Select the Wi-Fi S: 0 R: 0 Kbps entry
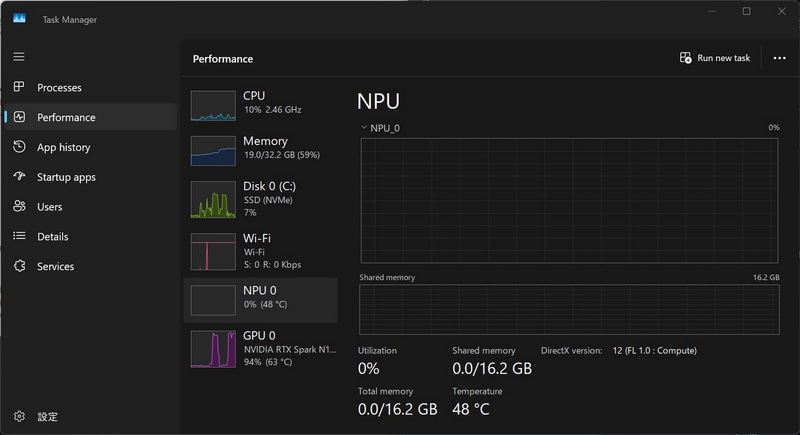Viewport: 800px width, 435px height. coord(261,251)
